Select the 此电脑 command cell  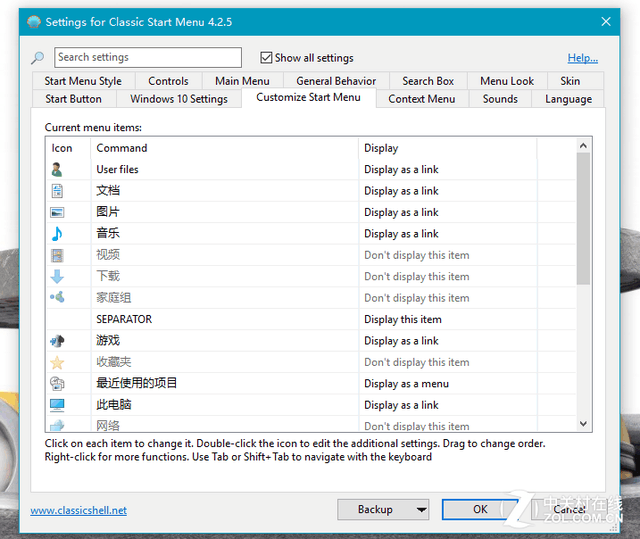(224, 405)
